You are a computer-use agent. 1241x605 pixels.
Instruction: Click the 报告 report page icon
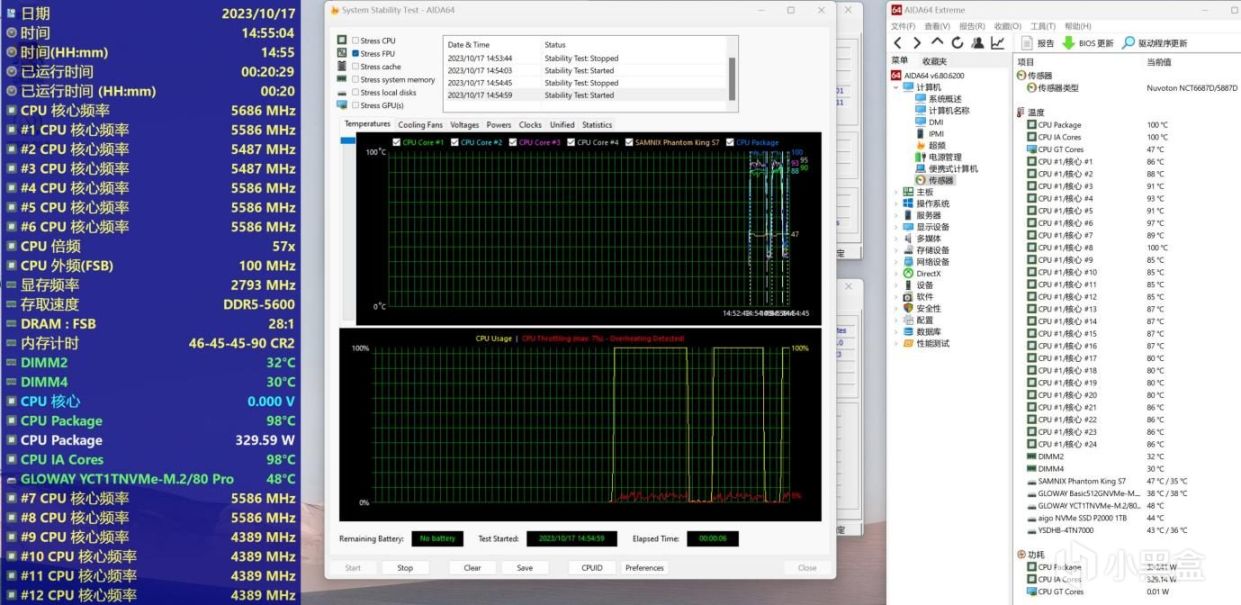click(x=1026, y=43)
